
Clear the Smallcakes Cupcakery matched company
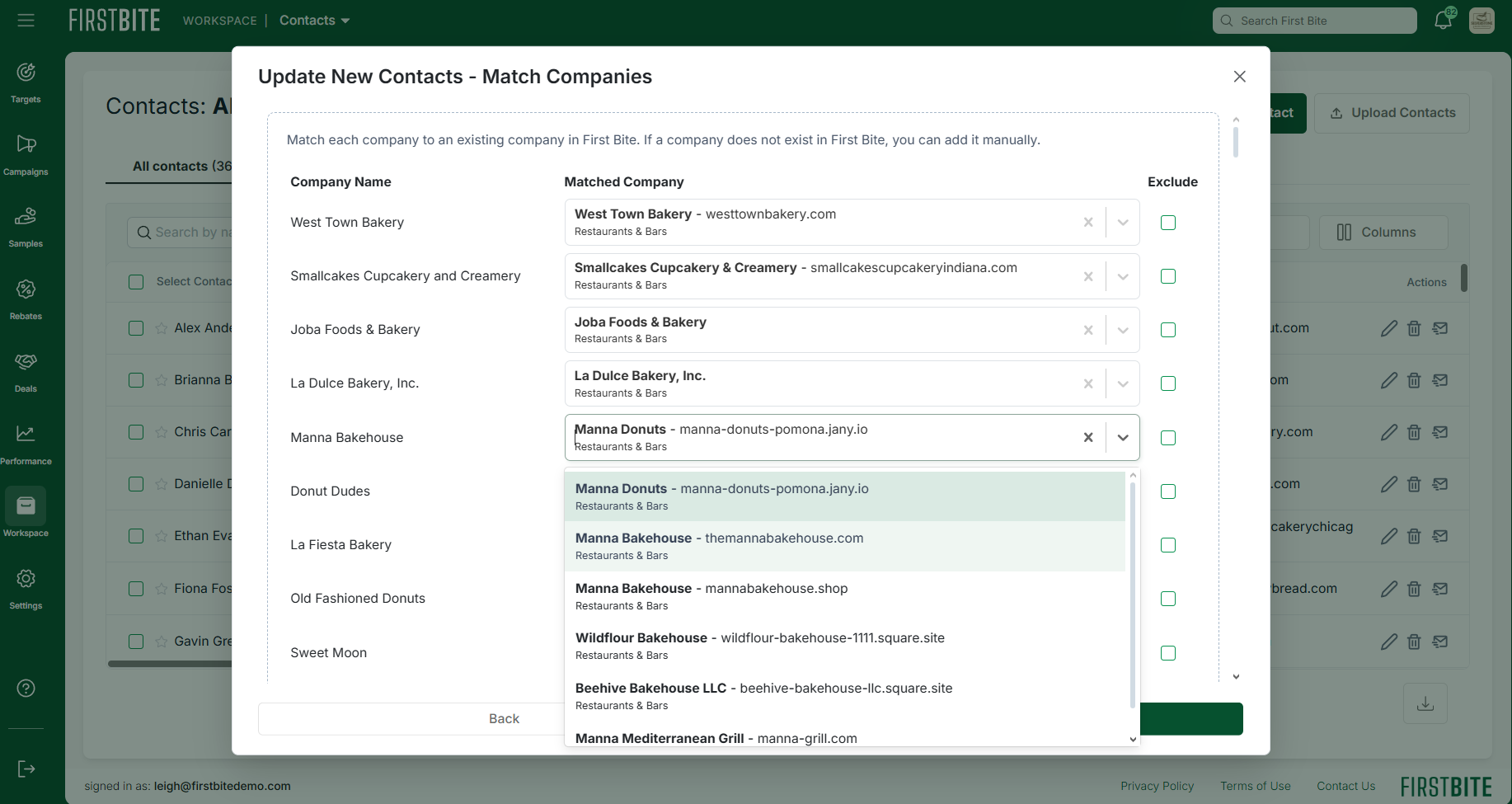(1088, 276)
